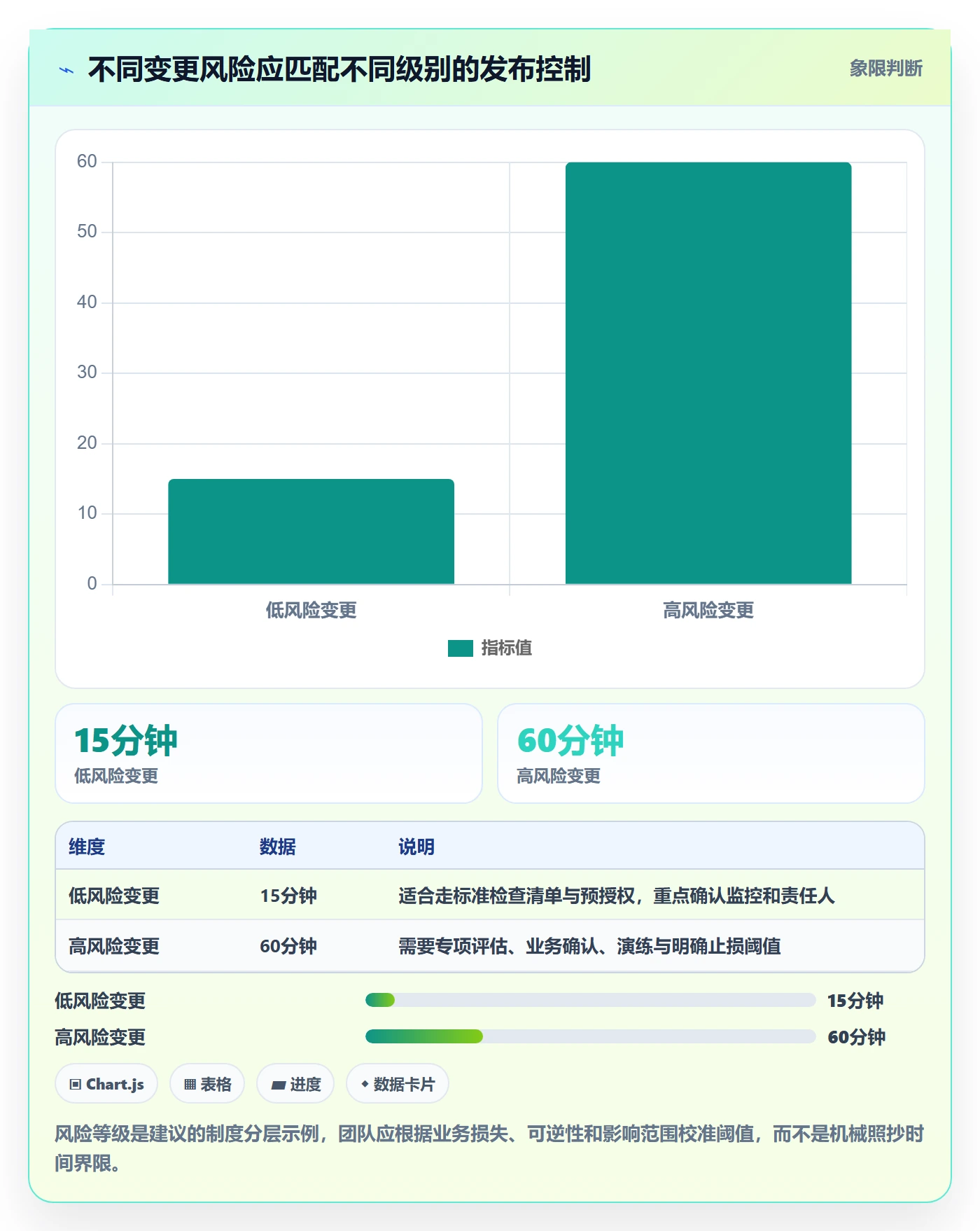Click the 数据 column header
Screen dimensions: 980x1231
278,847
